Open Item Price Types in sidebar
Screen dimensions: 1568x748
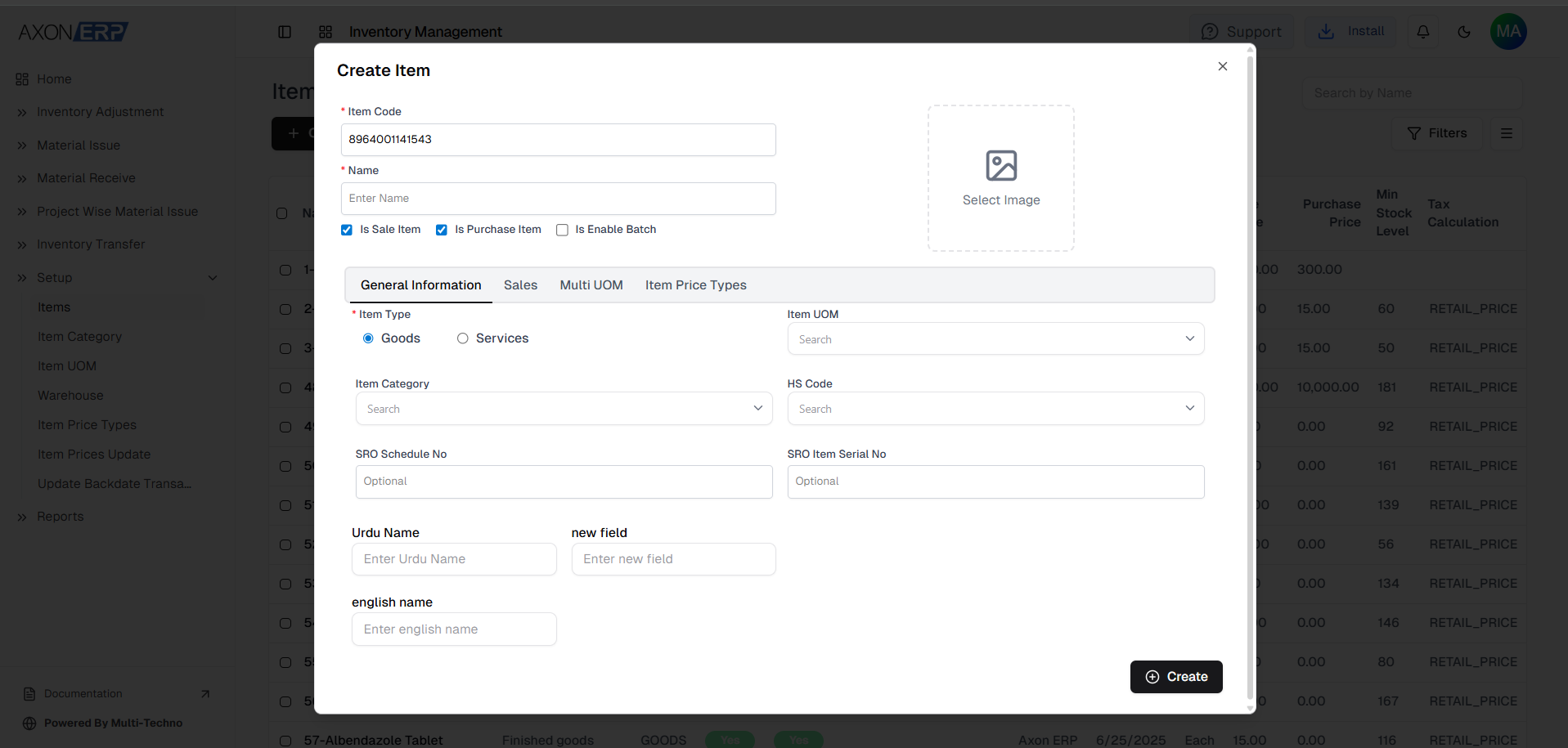click(87, 425)
